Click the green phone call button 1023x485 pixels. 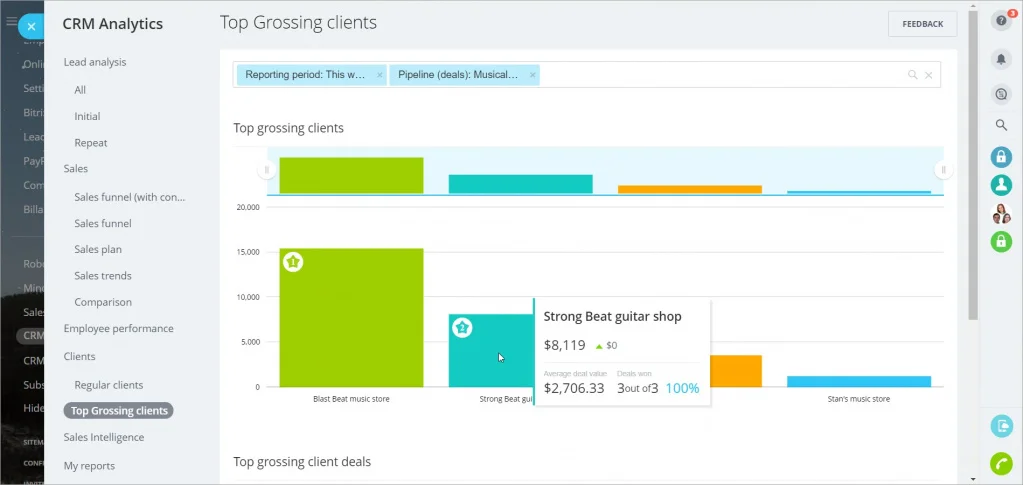(x=1001, y=463)
